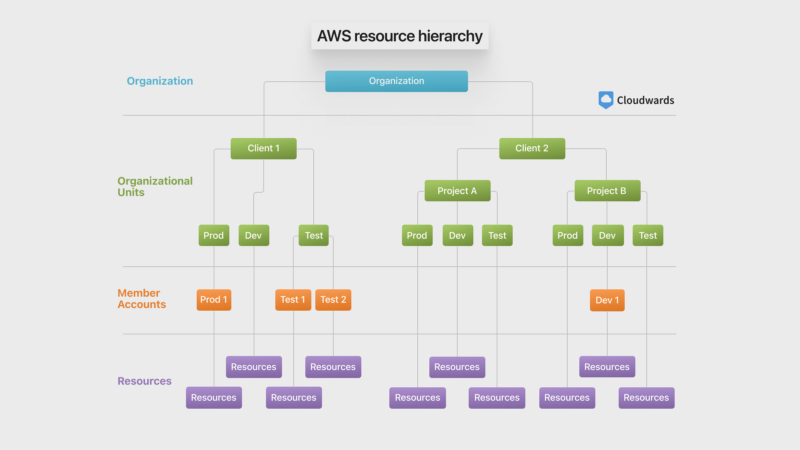Choose the Dev box of Project B

[607, 236]
